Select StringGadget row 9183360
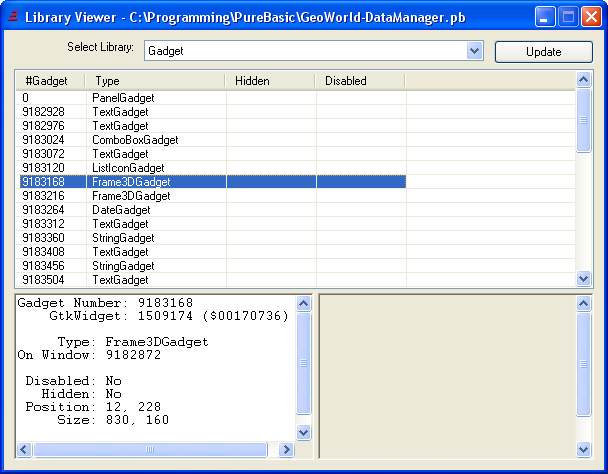The image size is (608, 474). tap(212, 238)
